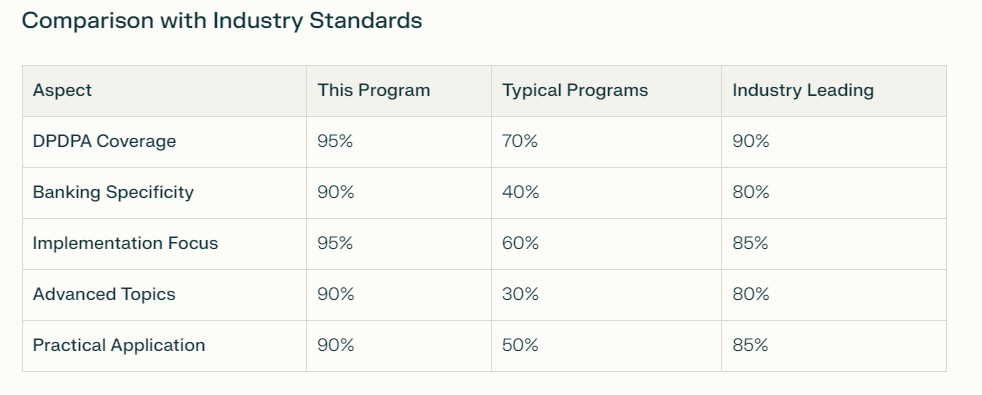Select the 'Aspect' column header
This screenshot has height=395, width=982.
tap(62, 90)
